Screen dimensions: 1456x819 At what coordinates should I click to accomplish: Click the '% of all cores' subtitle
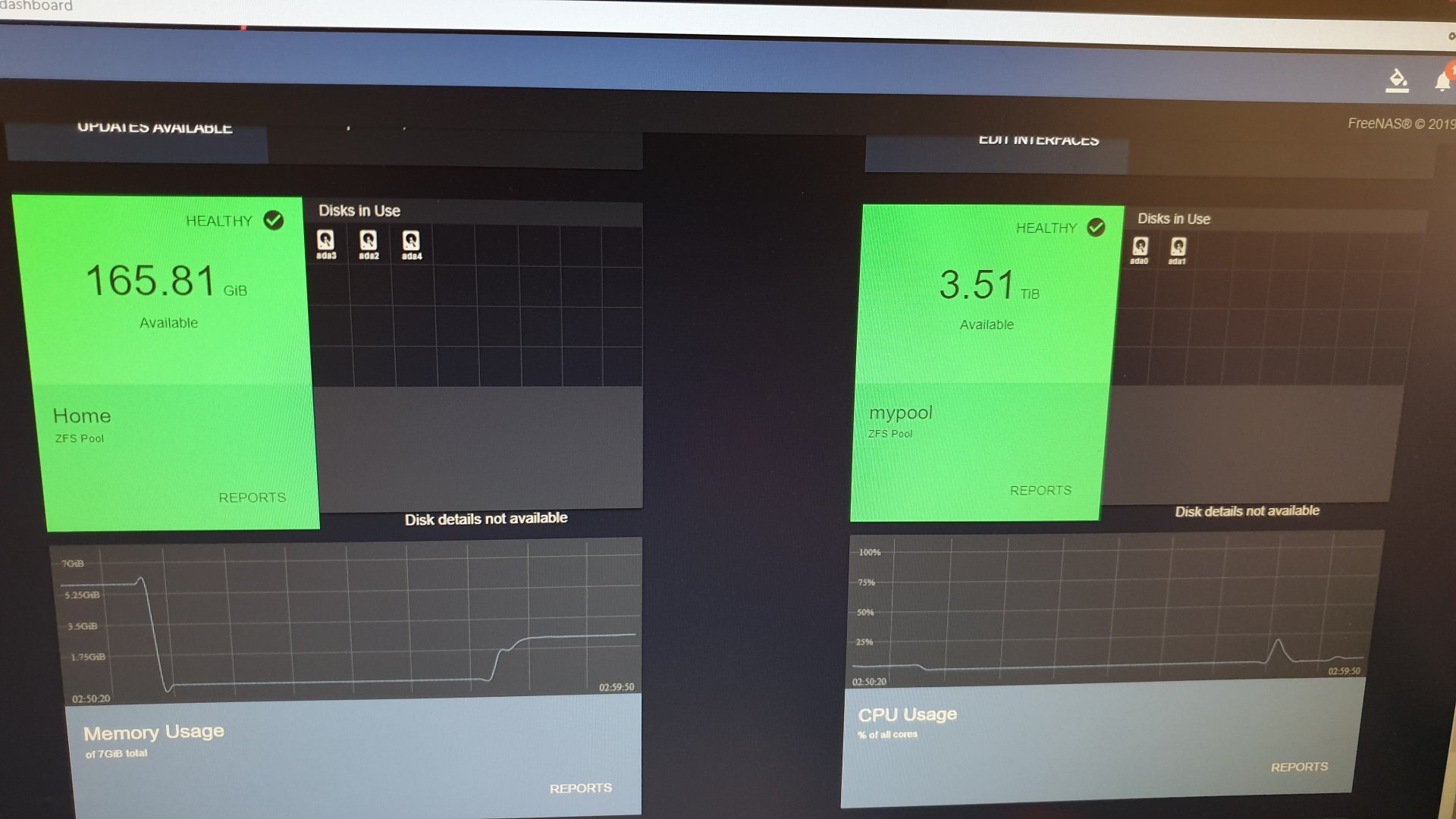tap(887, 734)
